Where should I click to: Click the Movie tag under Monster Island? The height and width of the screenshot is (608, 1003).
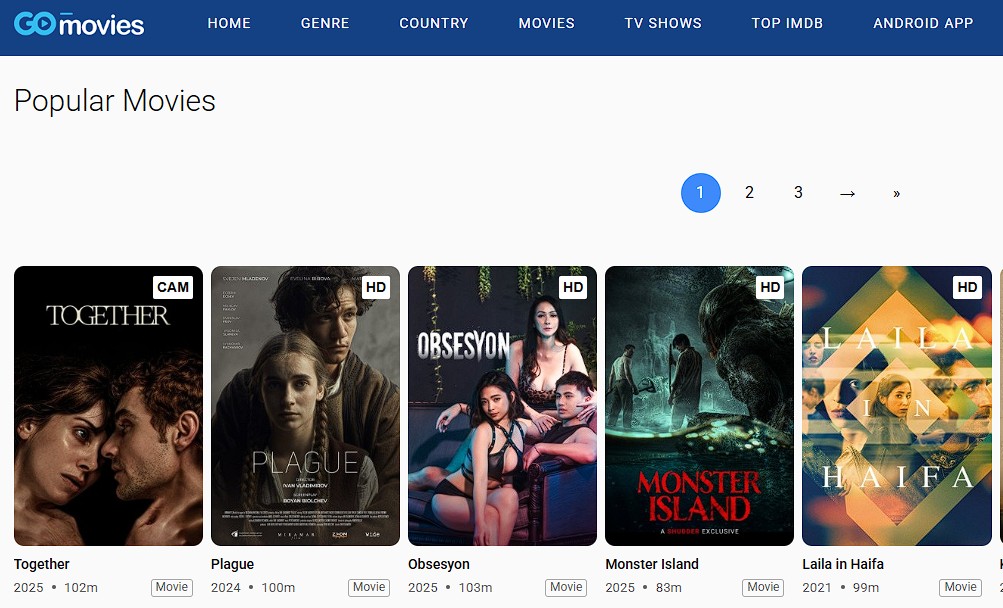click(x=763, y=587)
